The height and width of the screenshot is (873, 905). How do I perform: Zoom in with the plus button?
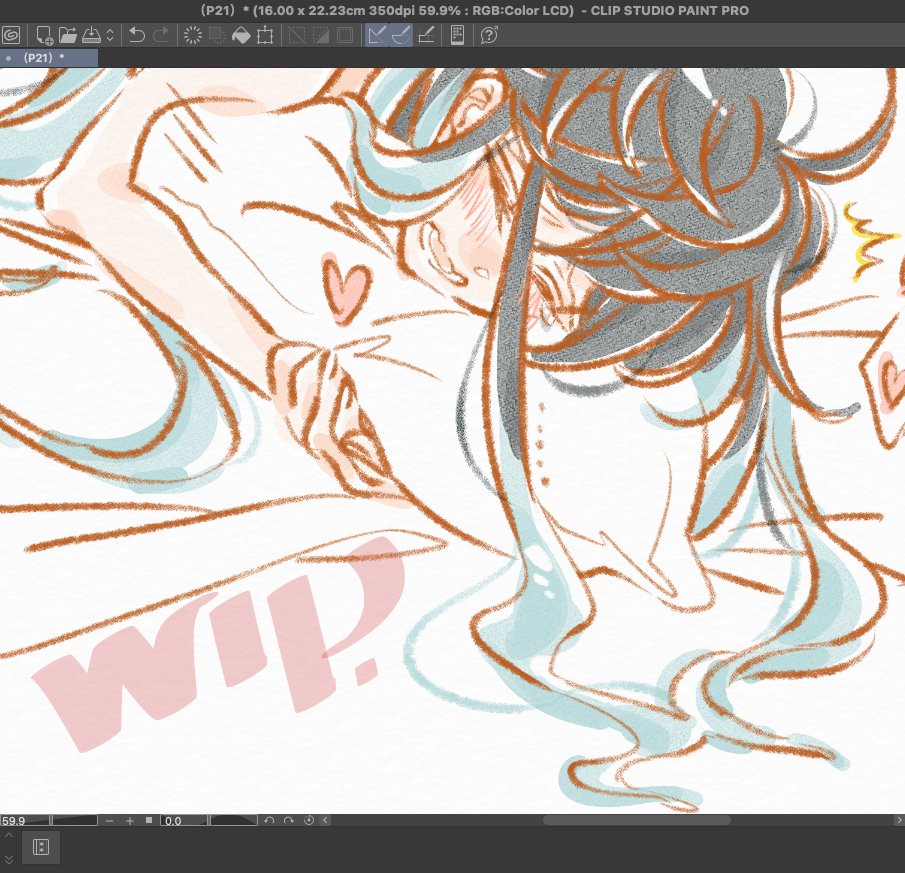tap(130, 820)
